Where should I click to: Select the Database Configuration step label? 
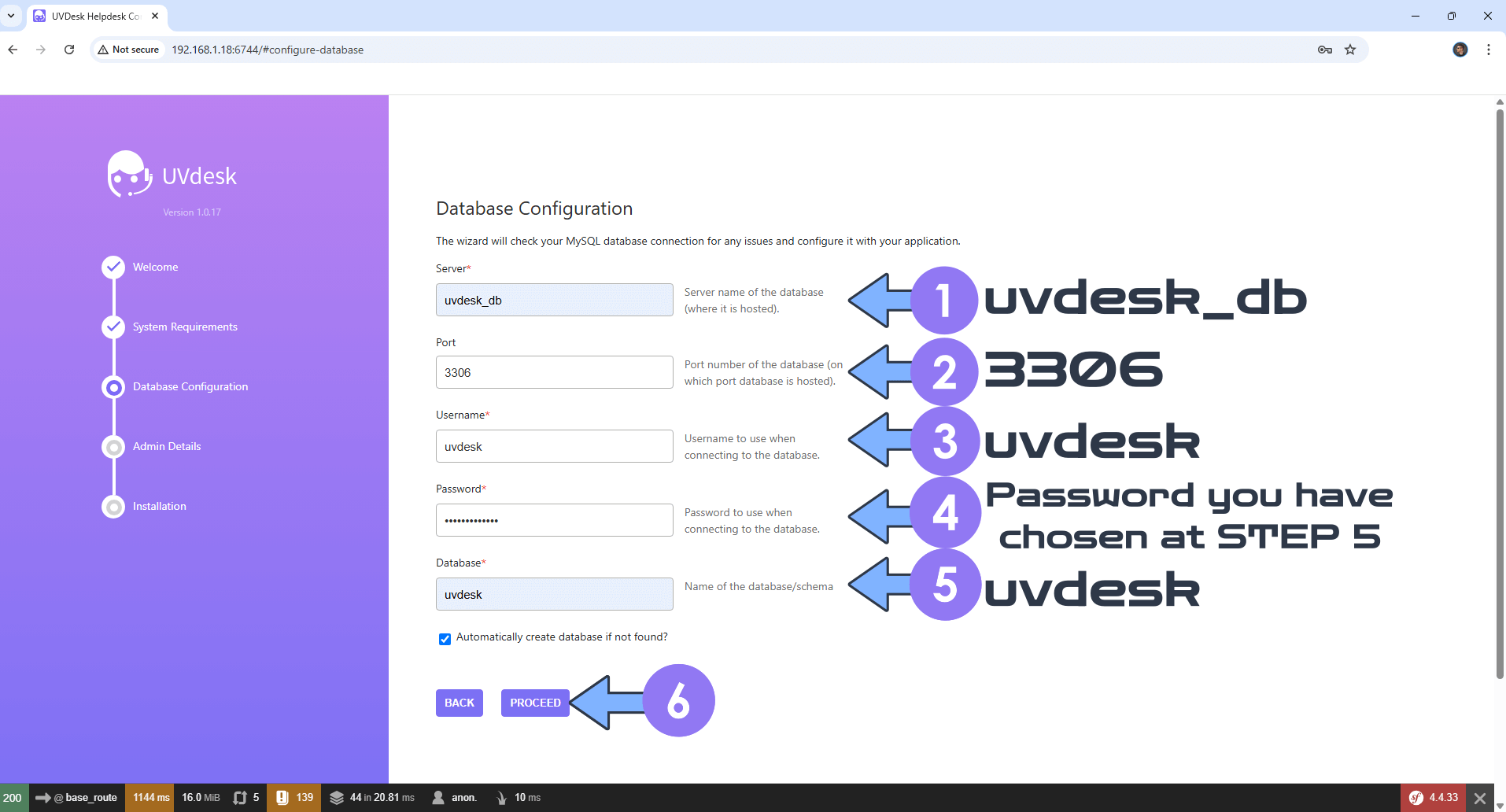190,386
